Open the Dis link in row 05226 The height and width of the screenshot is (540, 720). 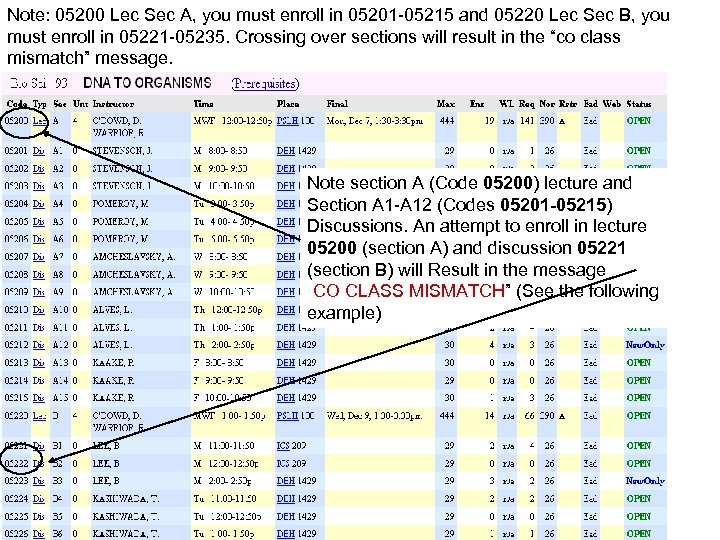pos(39,534)
